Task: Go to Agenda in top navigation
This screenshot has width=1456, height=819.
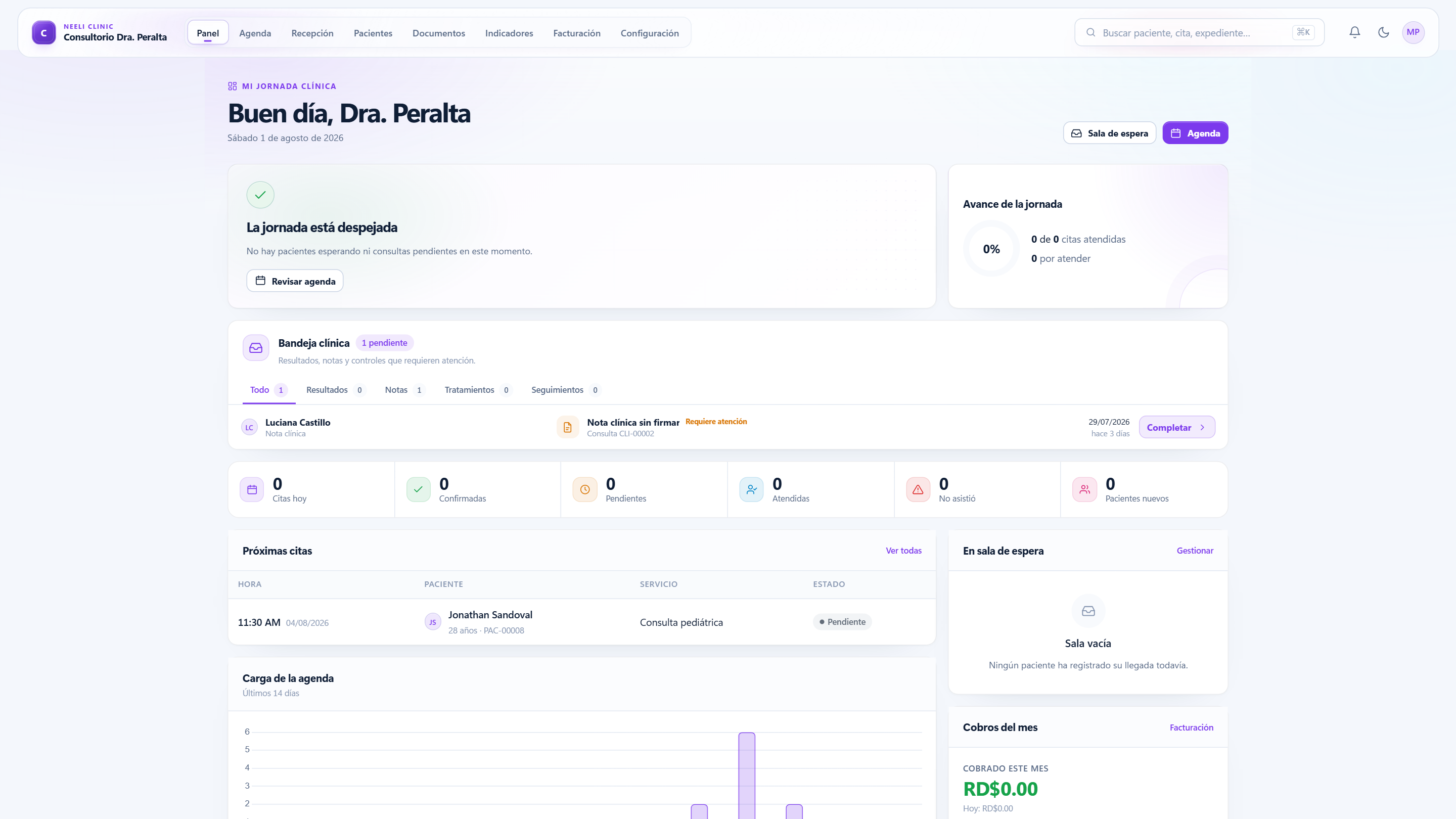Action: [255, 33]
